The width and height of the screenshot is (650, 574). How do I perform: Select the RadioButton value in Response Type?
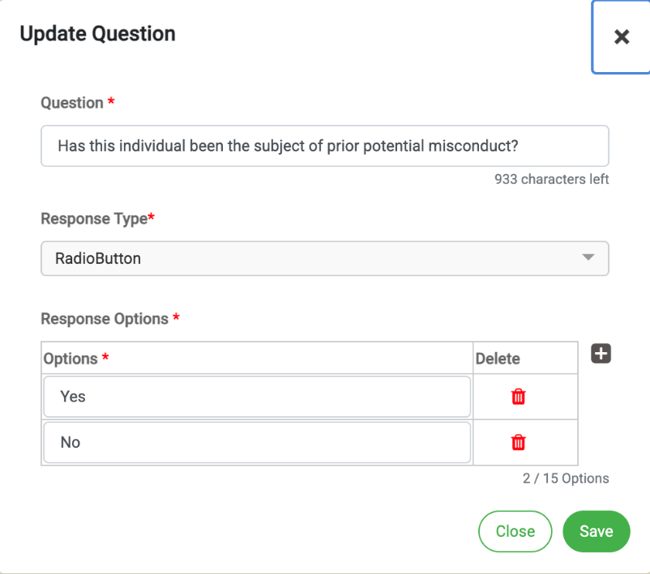(98, 258)
